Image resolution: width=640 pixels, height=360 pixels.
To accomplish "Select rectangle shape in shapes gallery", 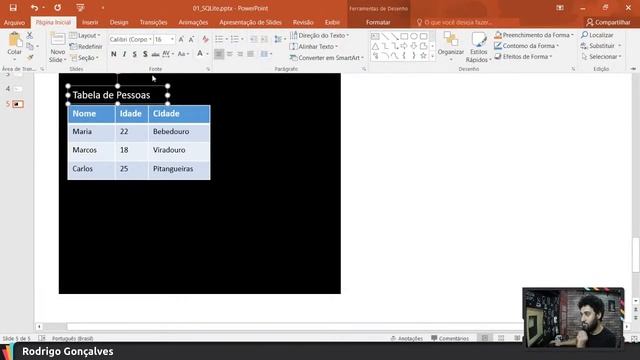I will coord(404,36).
